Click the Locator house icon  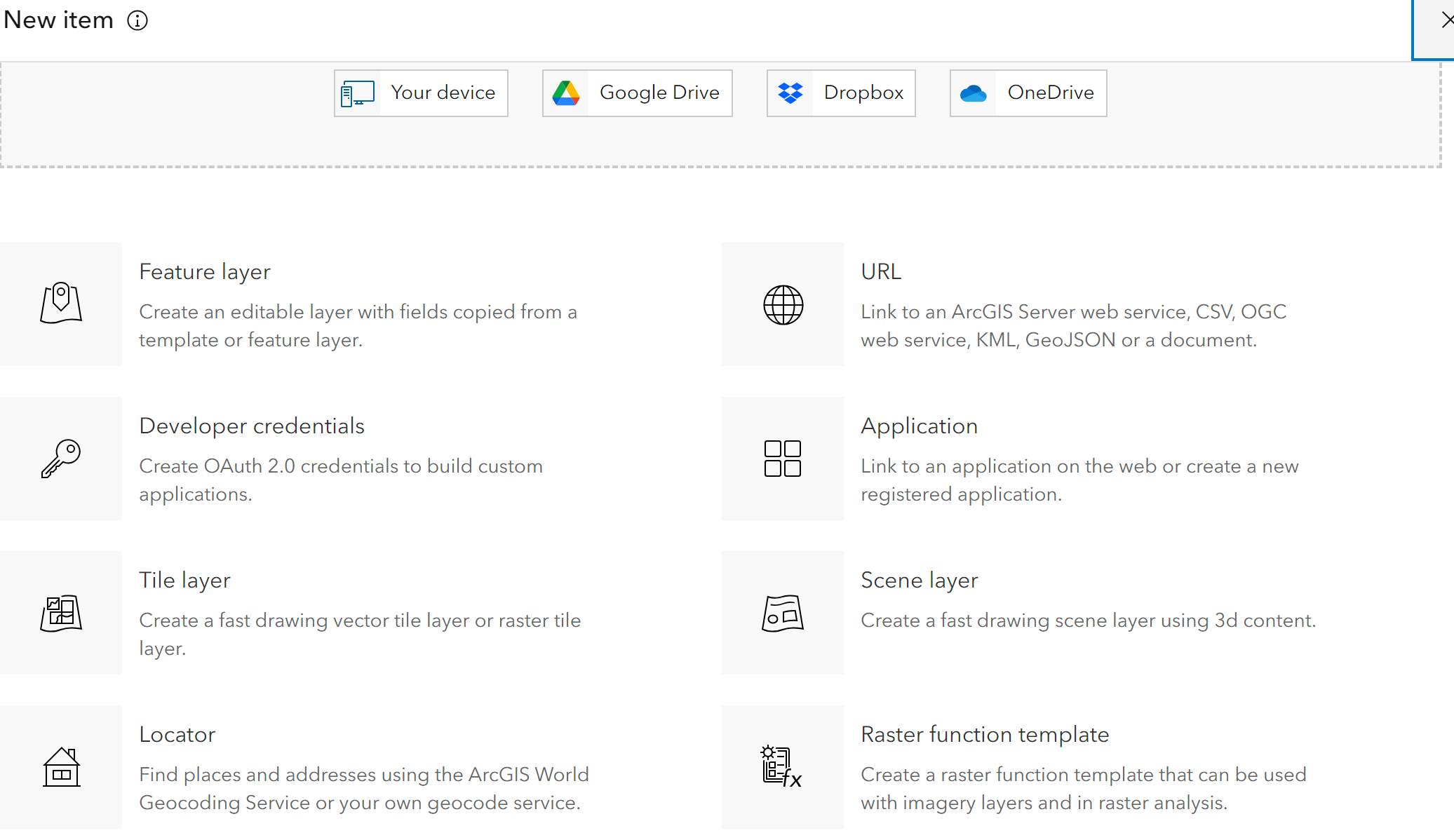click(61, 766)
